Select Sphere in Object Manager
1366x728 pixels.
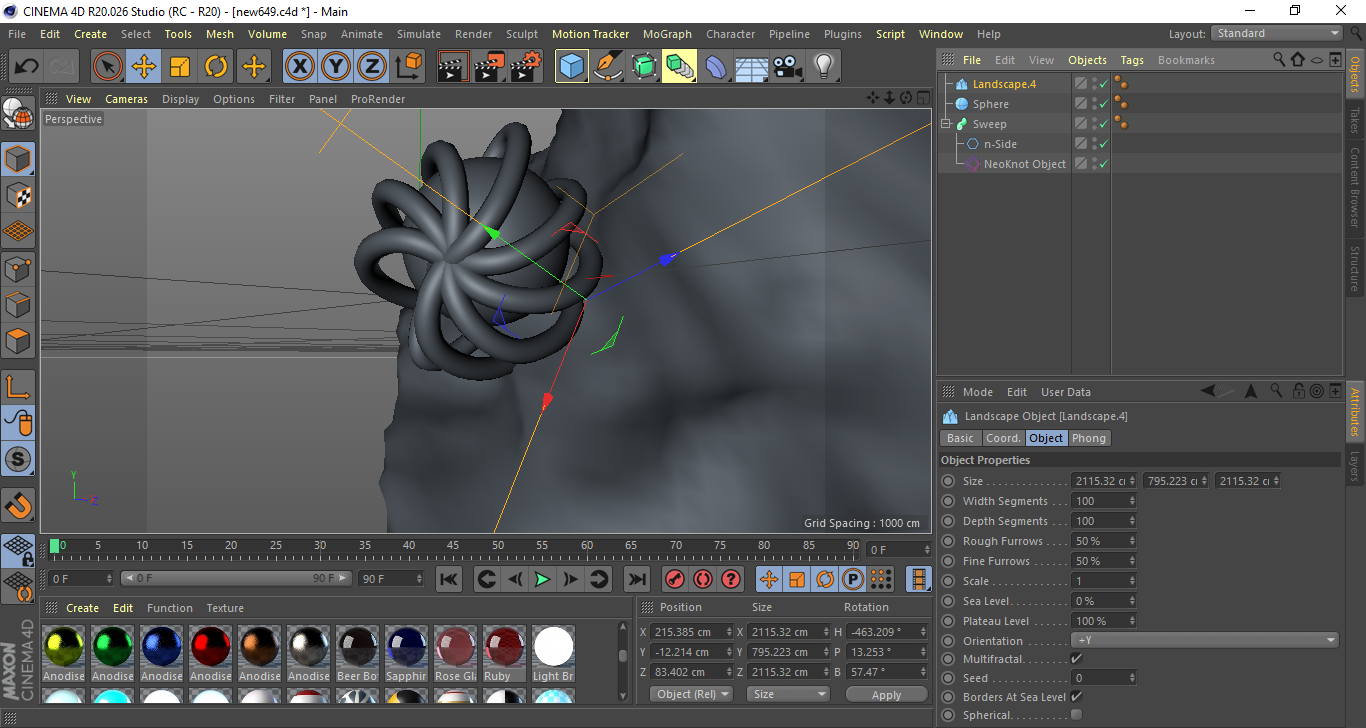click(x=990, y=104)
